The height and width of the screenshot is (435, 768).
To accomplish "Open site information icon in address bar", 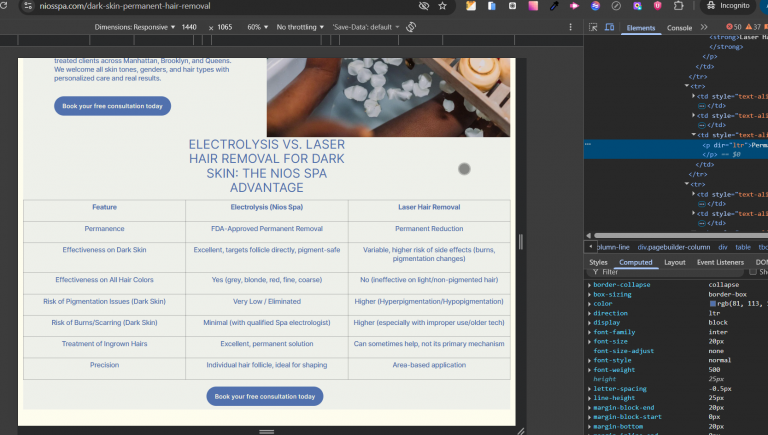I will [x=28, y=6].
